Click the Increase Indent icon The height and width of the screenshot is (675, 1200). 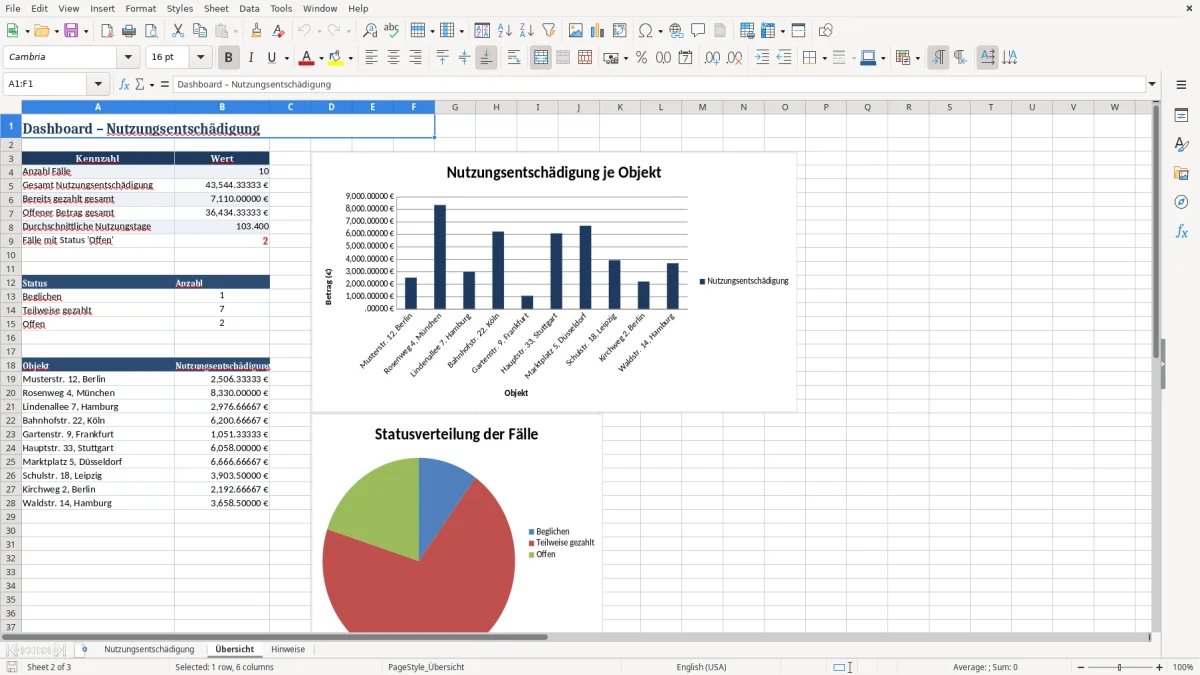coord(762,58)
